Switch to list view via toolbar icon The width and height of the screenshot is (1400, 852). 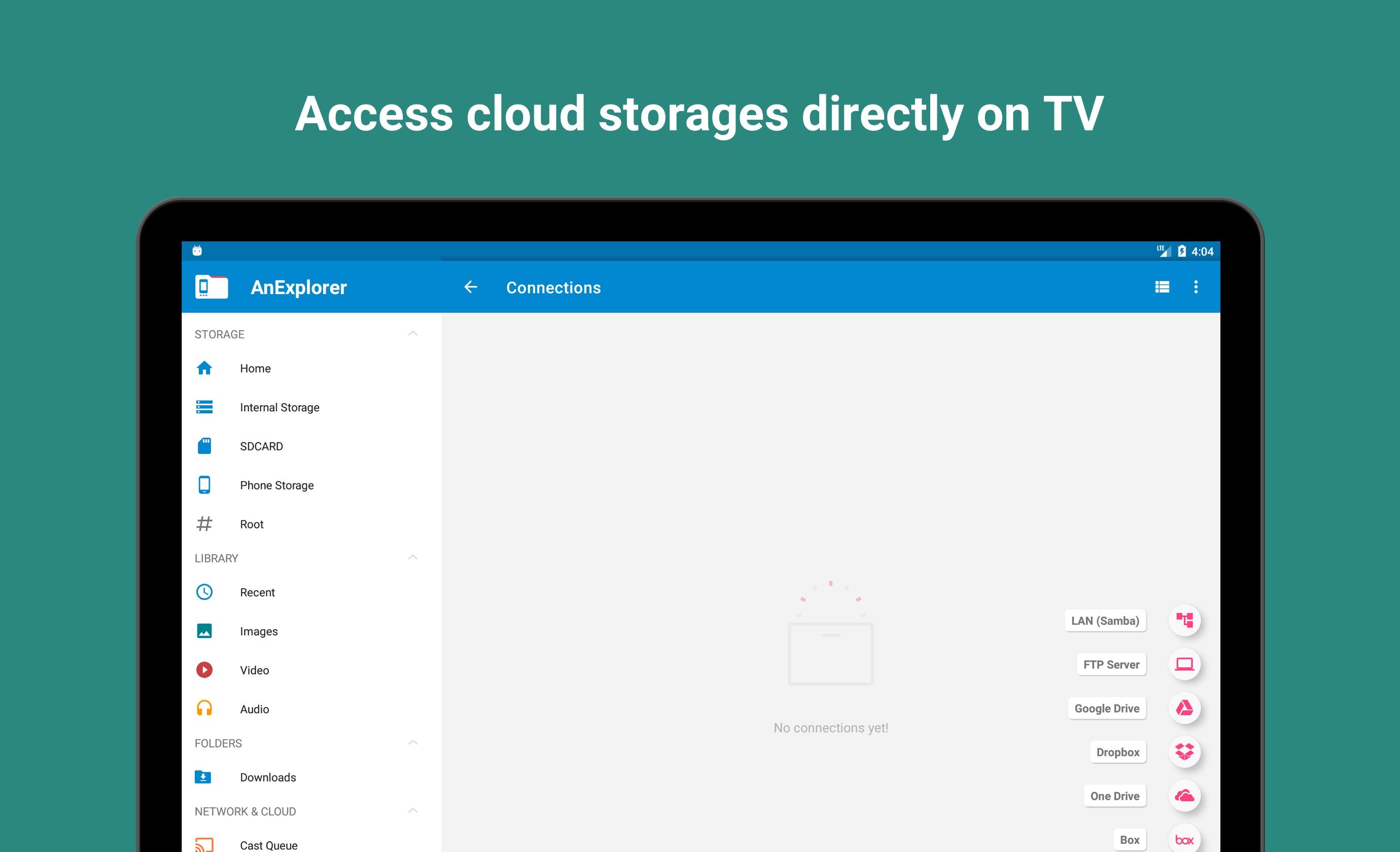pyautogui.click(x=1162, y=287)
